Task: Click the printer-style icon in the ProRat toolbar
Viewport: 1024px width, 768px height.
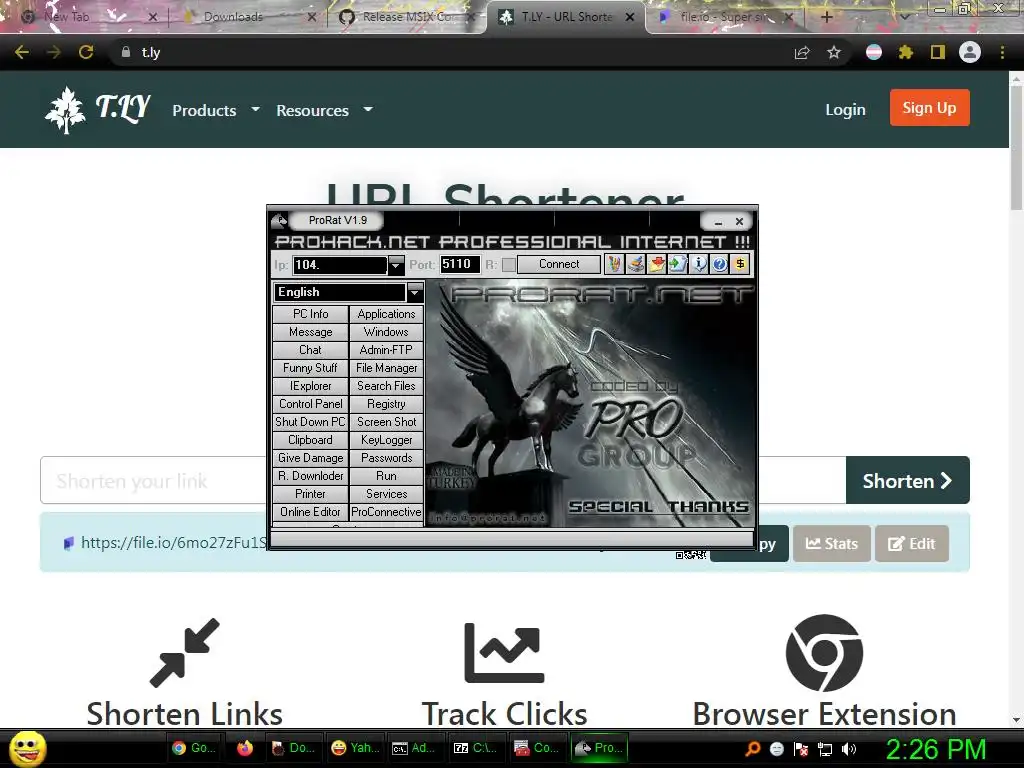Action: tap(635, 264)
